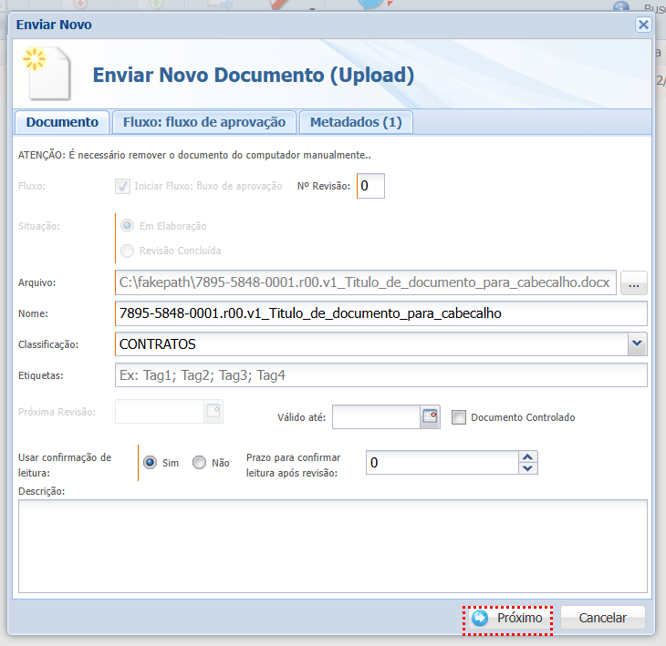Click the Próxima Revisão calendar icon

point(213,411)
